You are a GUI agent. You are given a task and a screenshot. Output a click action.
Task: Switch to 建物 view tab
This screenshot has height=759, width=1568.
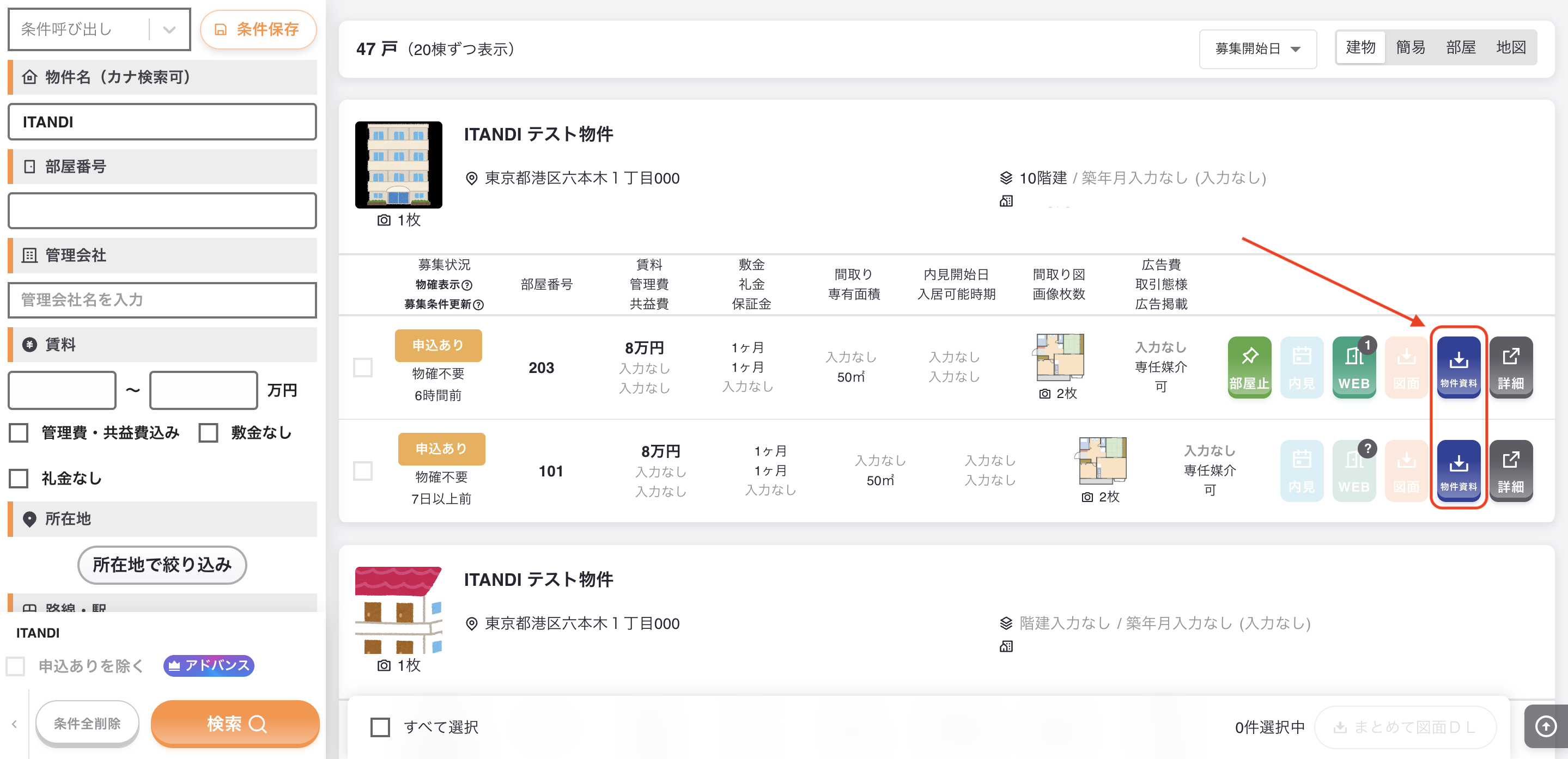click(x=1360, y=47)
